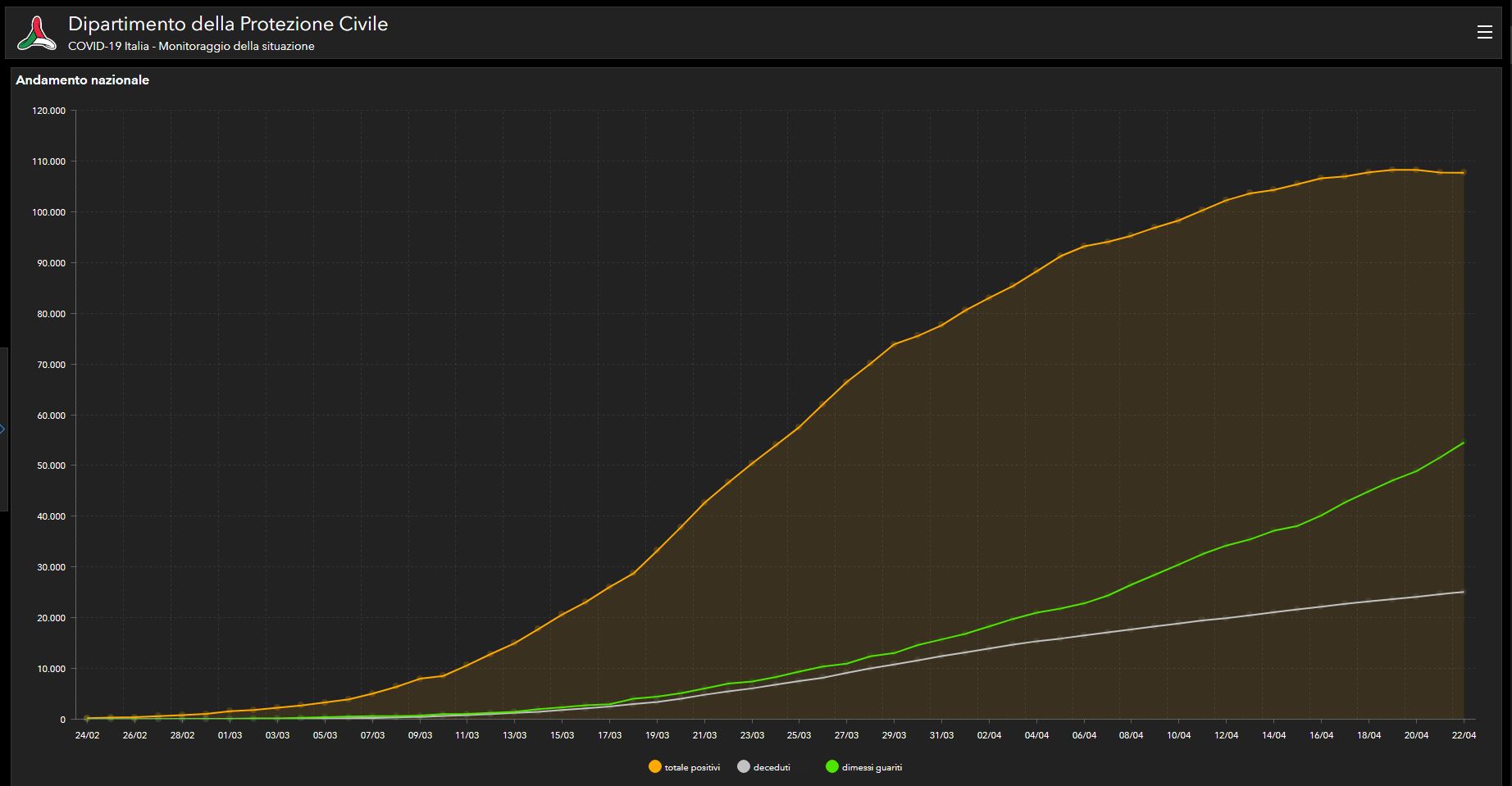This screenshot has height=786, width=1512.
Task: Click the Dipartimento della Protezione Civile title
Action: point(228,24)
